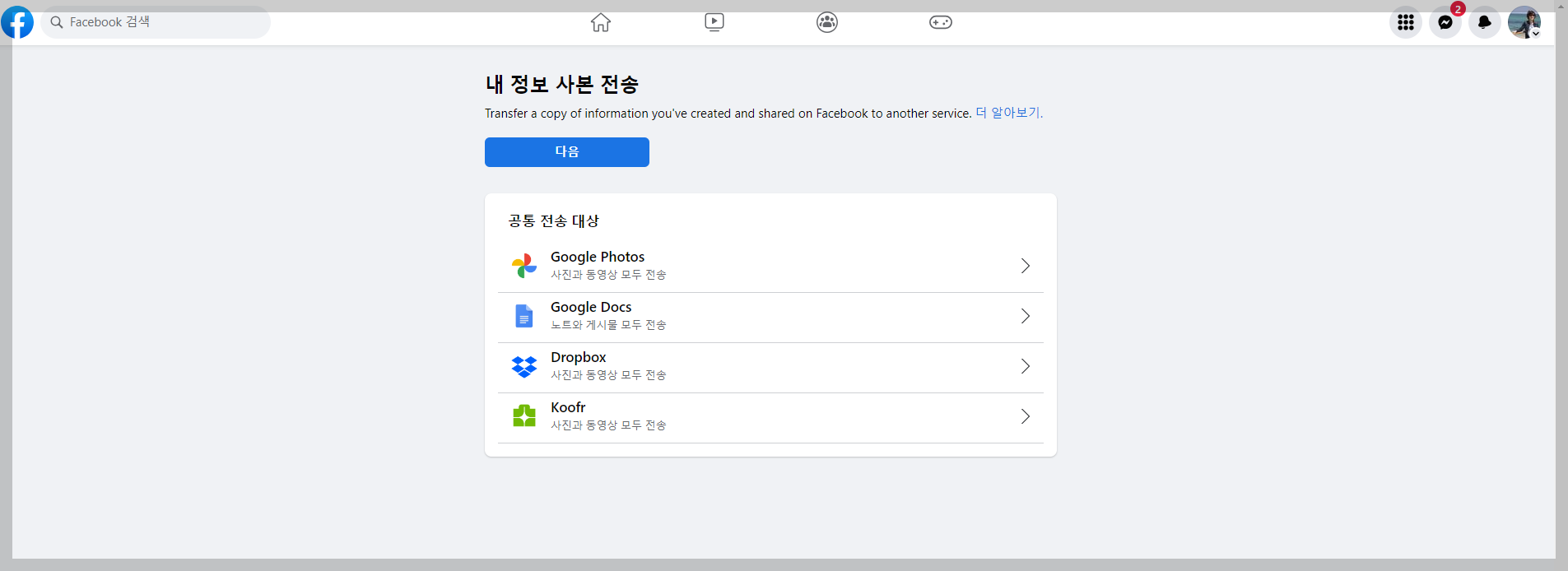Select Koofr destination

pos(770,417)
